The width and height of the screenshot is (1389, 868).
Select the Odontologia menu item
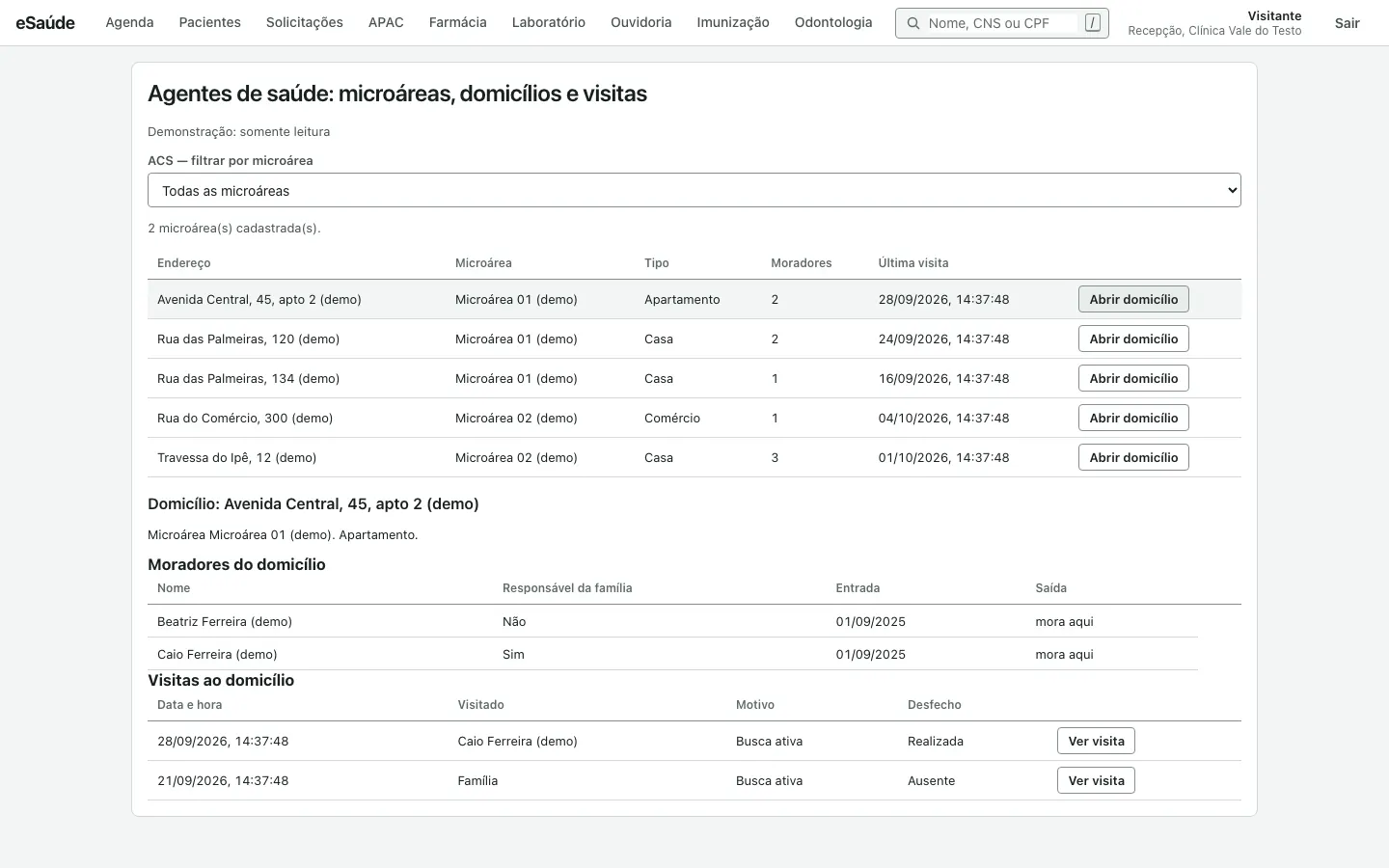pyautogui.click(x=833, y=22)
